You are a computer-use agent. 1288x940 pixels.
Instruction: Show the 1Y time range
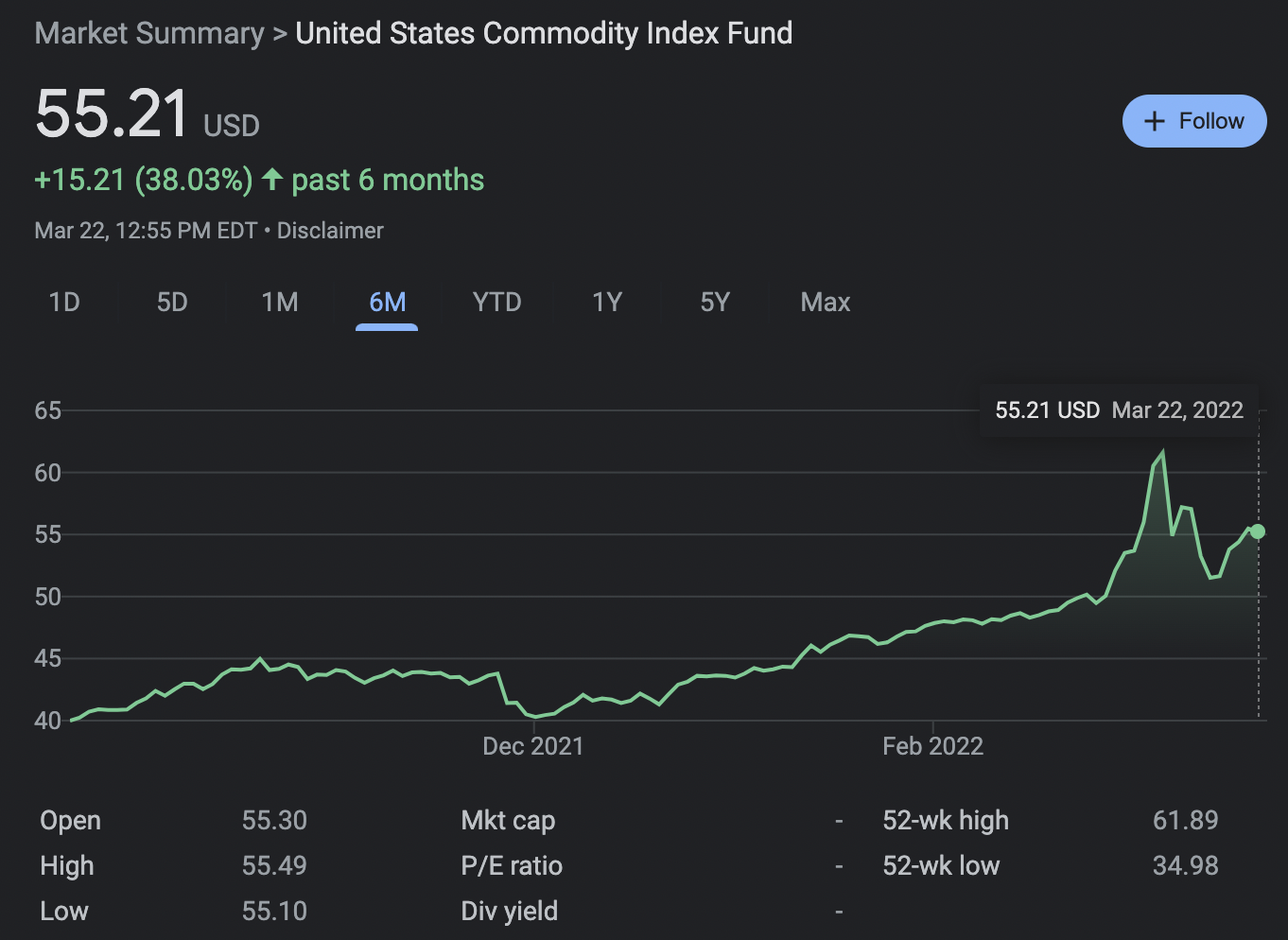[x=607, y=303]
